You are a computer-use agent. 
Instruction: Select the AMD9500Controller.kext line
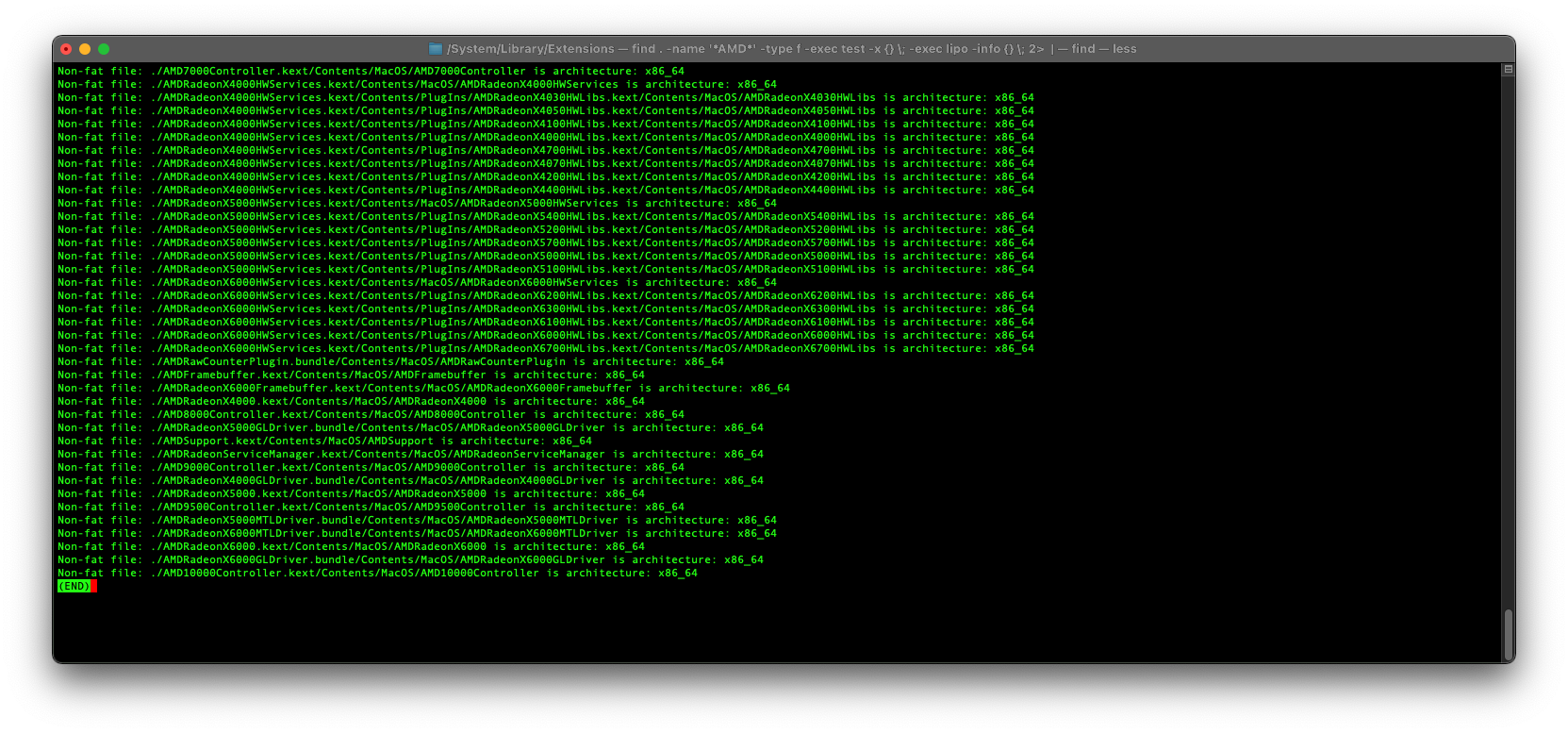371,507
